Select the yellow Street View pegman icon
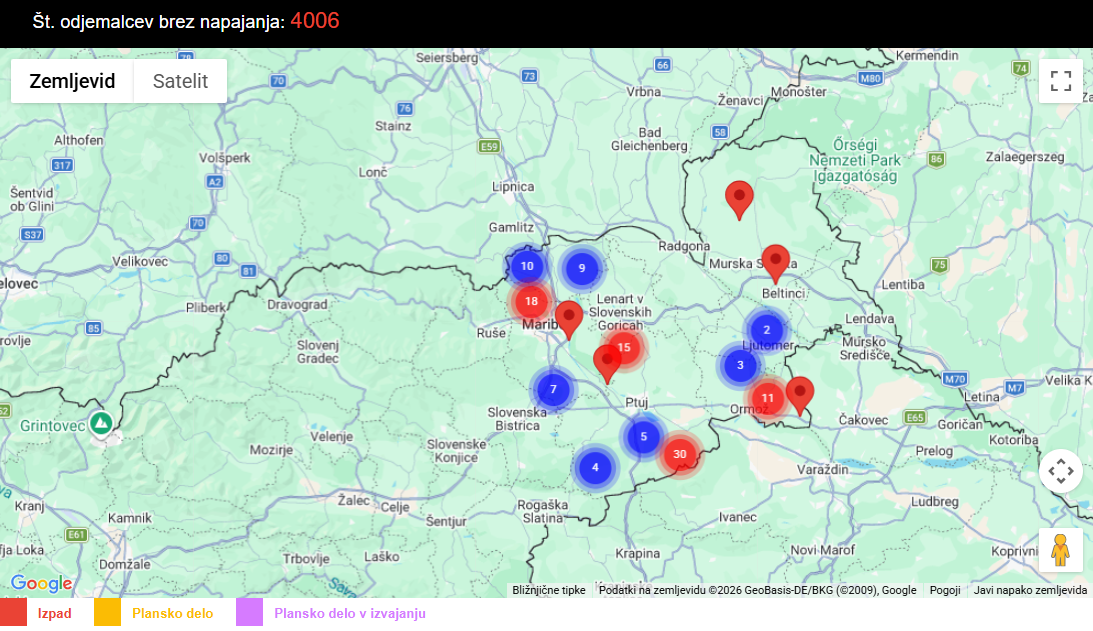Viewport: 1093px width, 631px height. pyautogui.click(x=1060, y=548)
